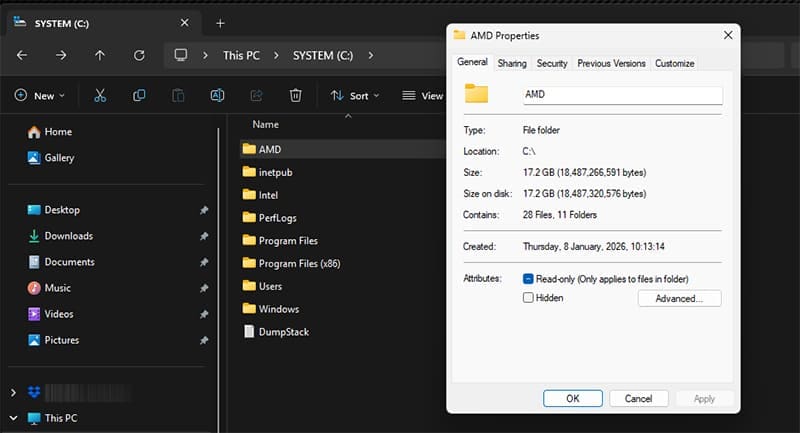The image size is (800, 433).
Task: Click the Cut scissors icon in toolbar
Action: coord(99,96)
